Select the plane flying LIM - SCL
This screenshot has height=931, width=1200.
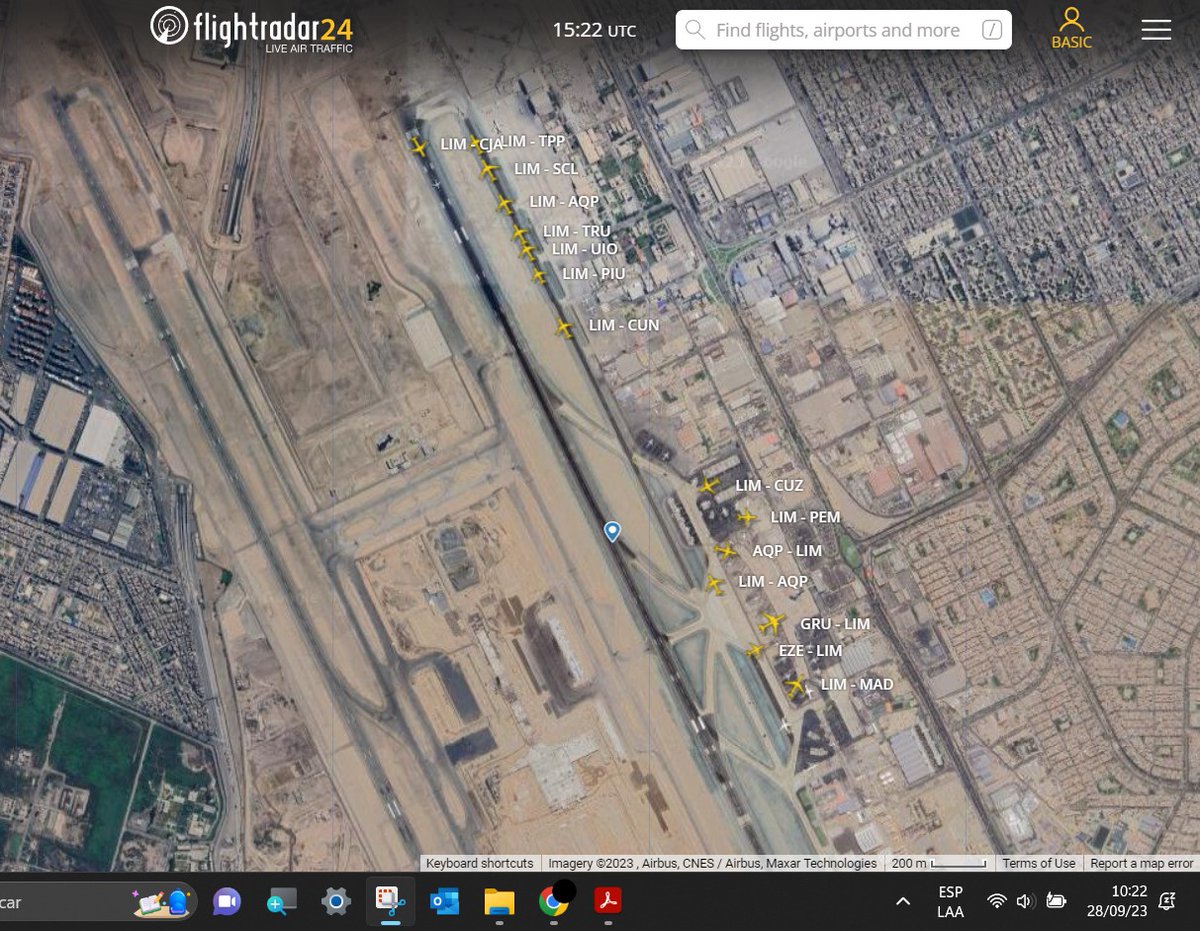[x=490, y=170]
